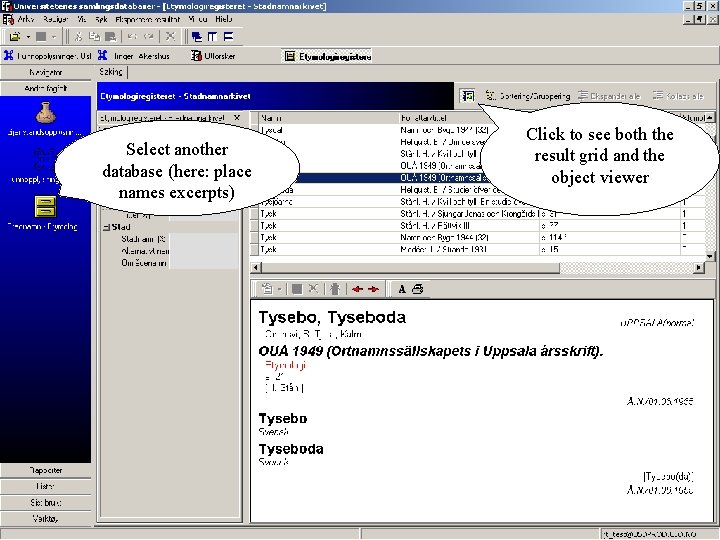Click the object viewer clipboard icon
720x540 pixels.
(267, 289)
